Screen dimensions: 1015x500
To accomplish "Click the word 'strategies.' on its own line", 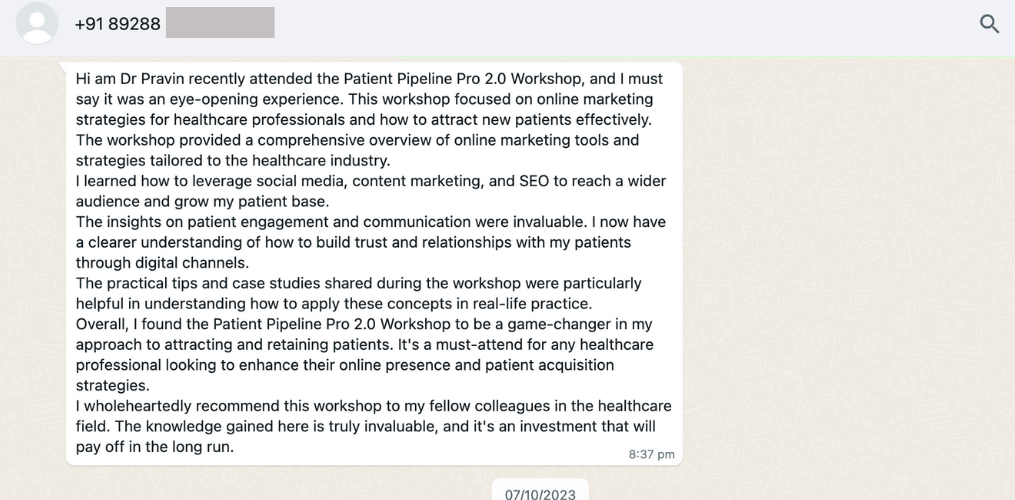I will tap(113, 385).
